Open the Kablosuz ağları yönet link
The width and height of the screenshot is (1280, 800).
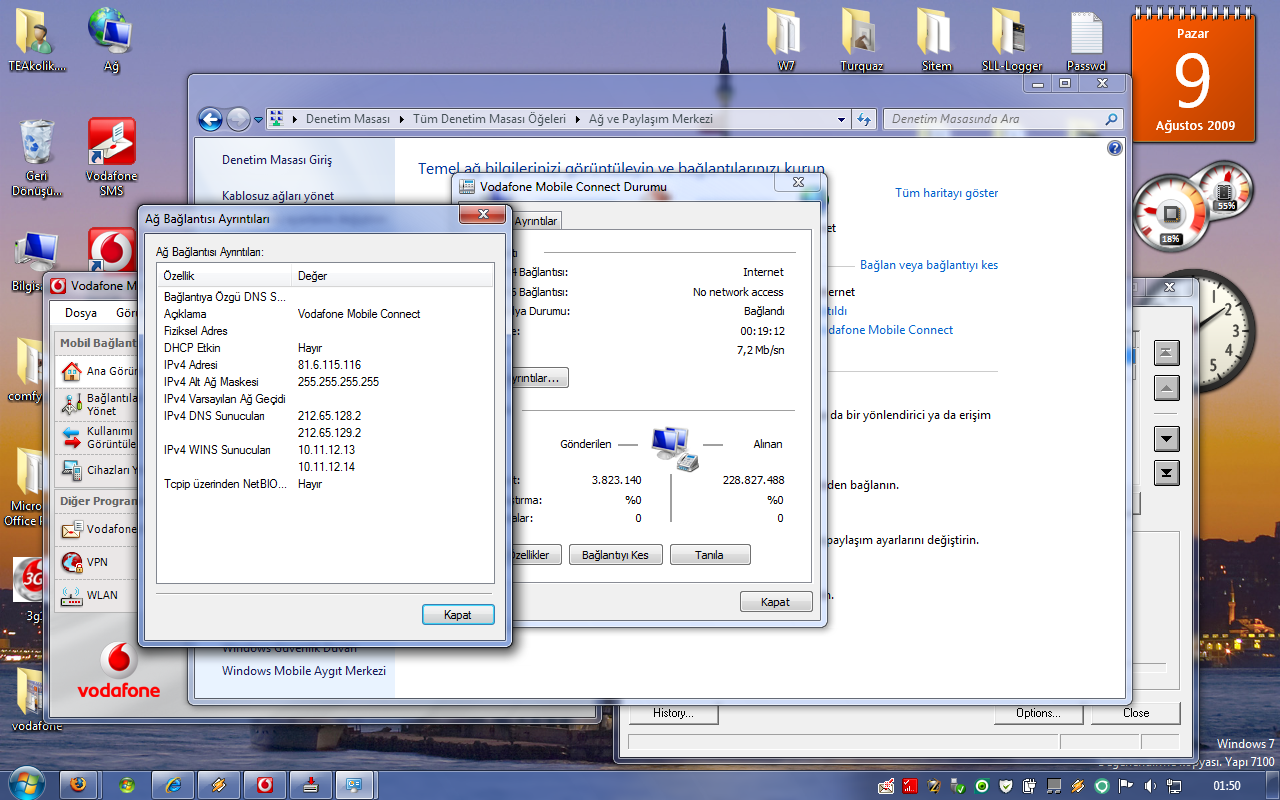click(x=278, y=196)
